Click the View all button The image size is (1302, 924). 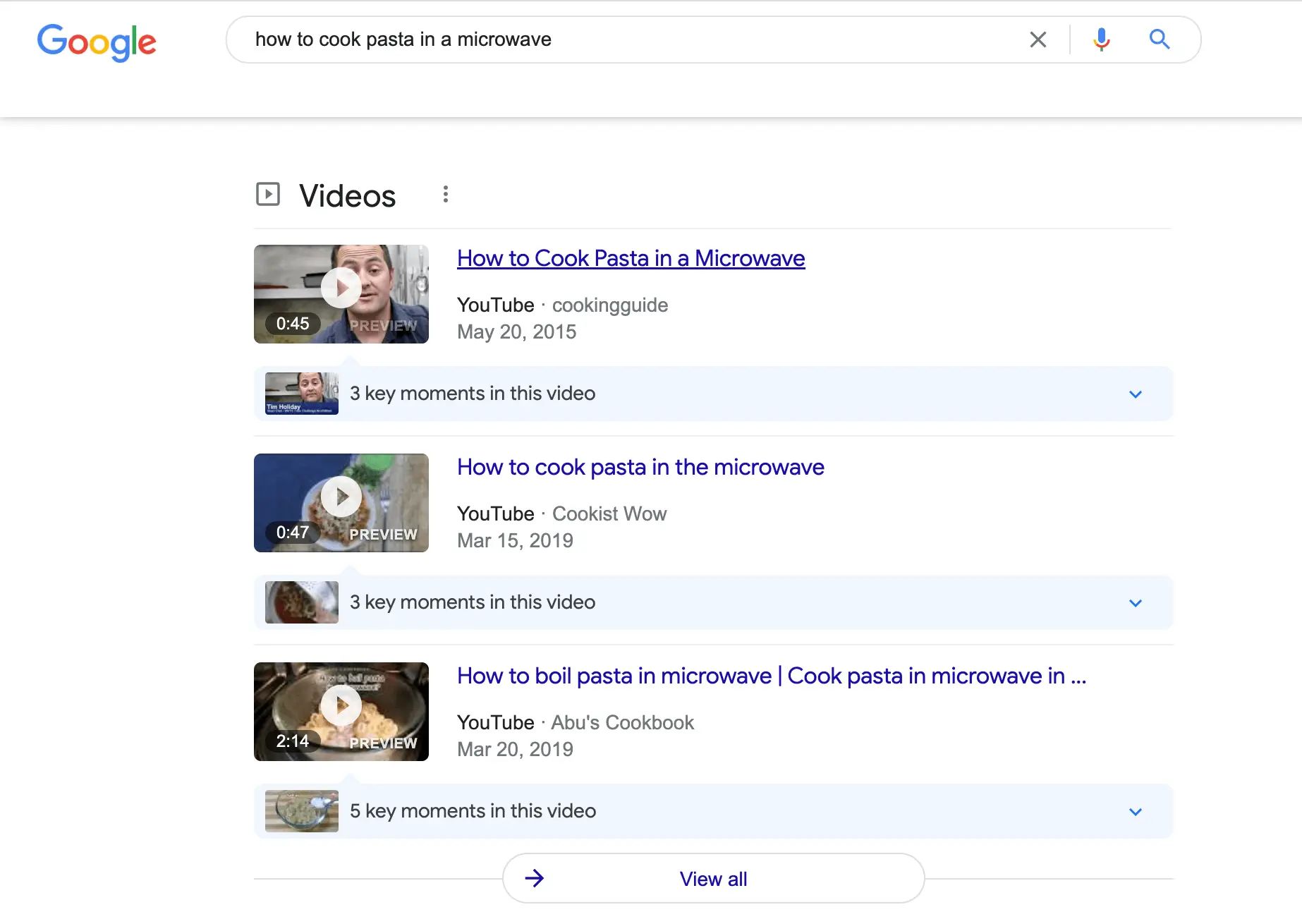[x=713, y=879]
